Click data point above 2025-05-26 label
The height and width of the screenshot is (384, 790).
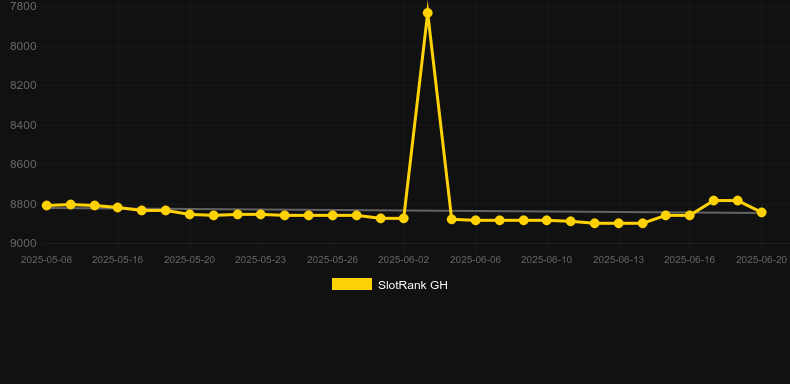[333, 215]
